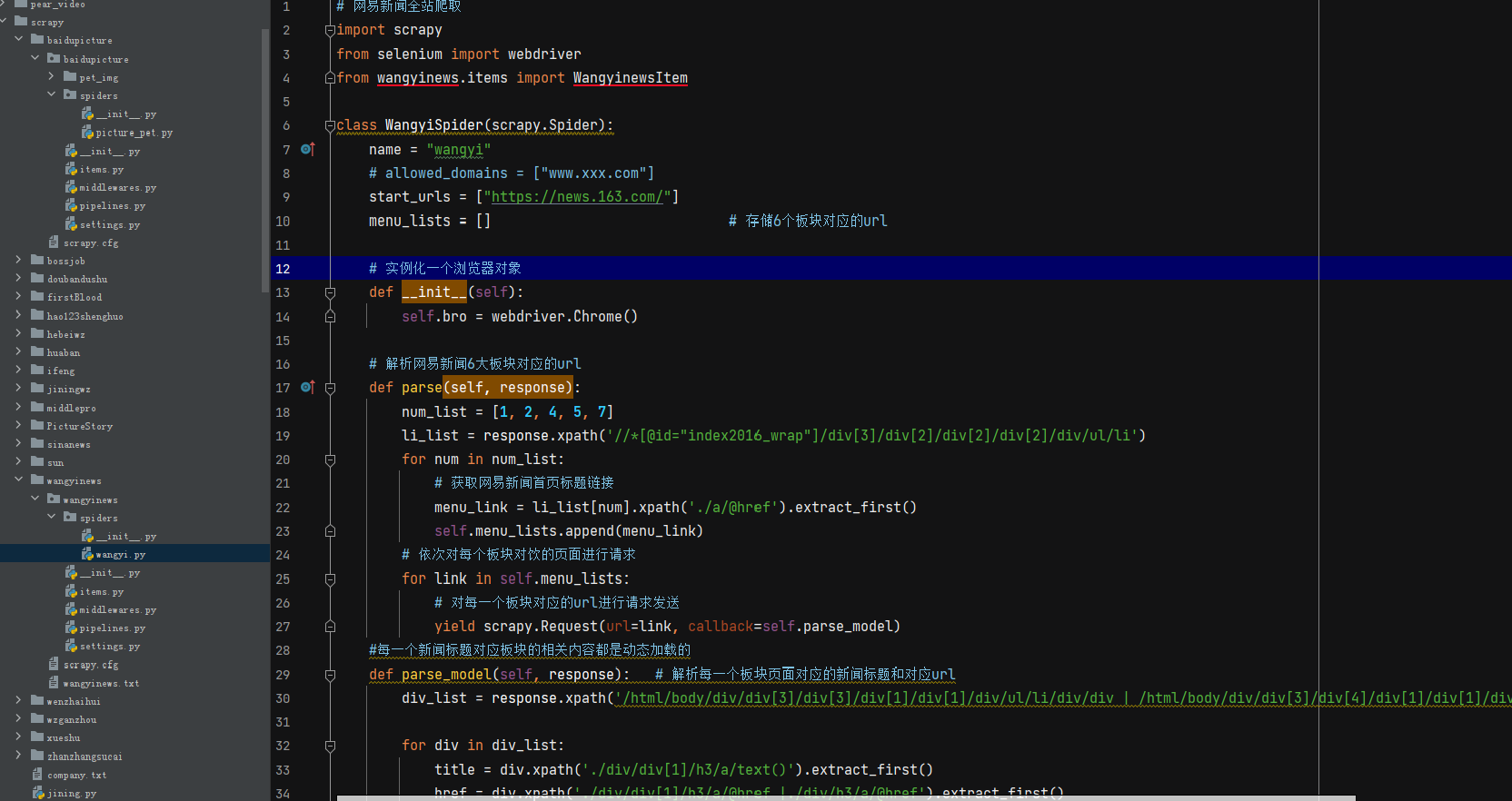Select the middlepro folder

71,408
